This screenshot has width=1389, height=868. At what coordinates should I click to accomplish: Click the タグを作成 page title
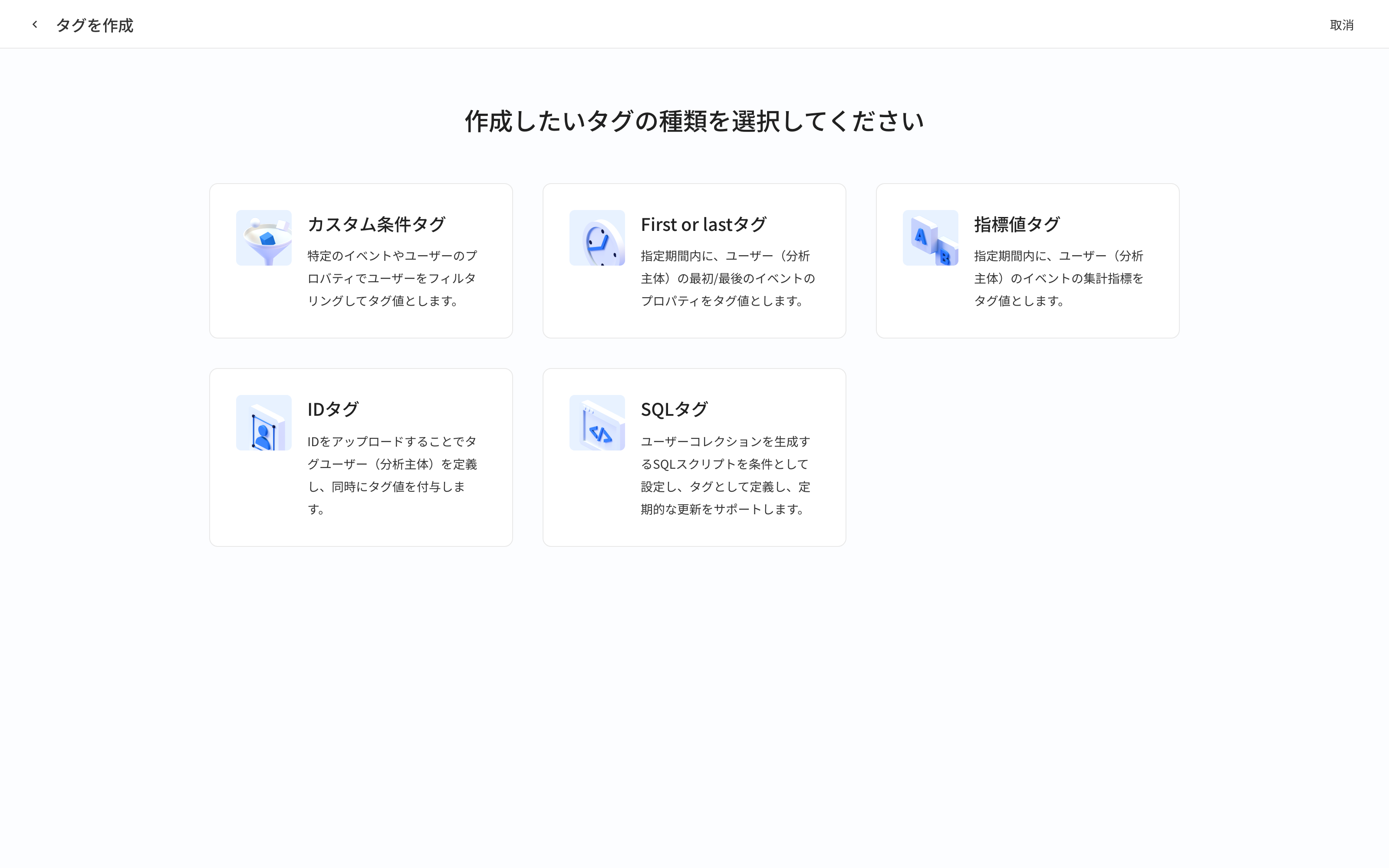coord(95,25)
